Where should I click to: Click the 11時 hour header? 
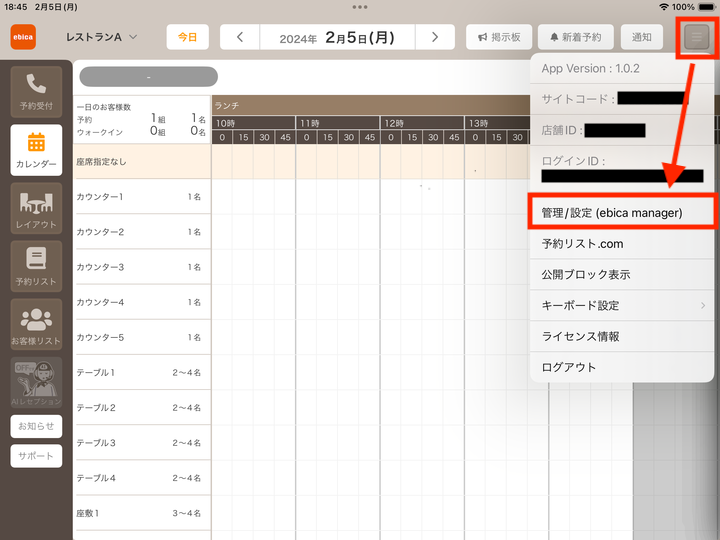338,123
